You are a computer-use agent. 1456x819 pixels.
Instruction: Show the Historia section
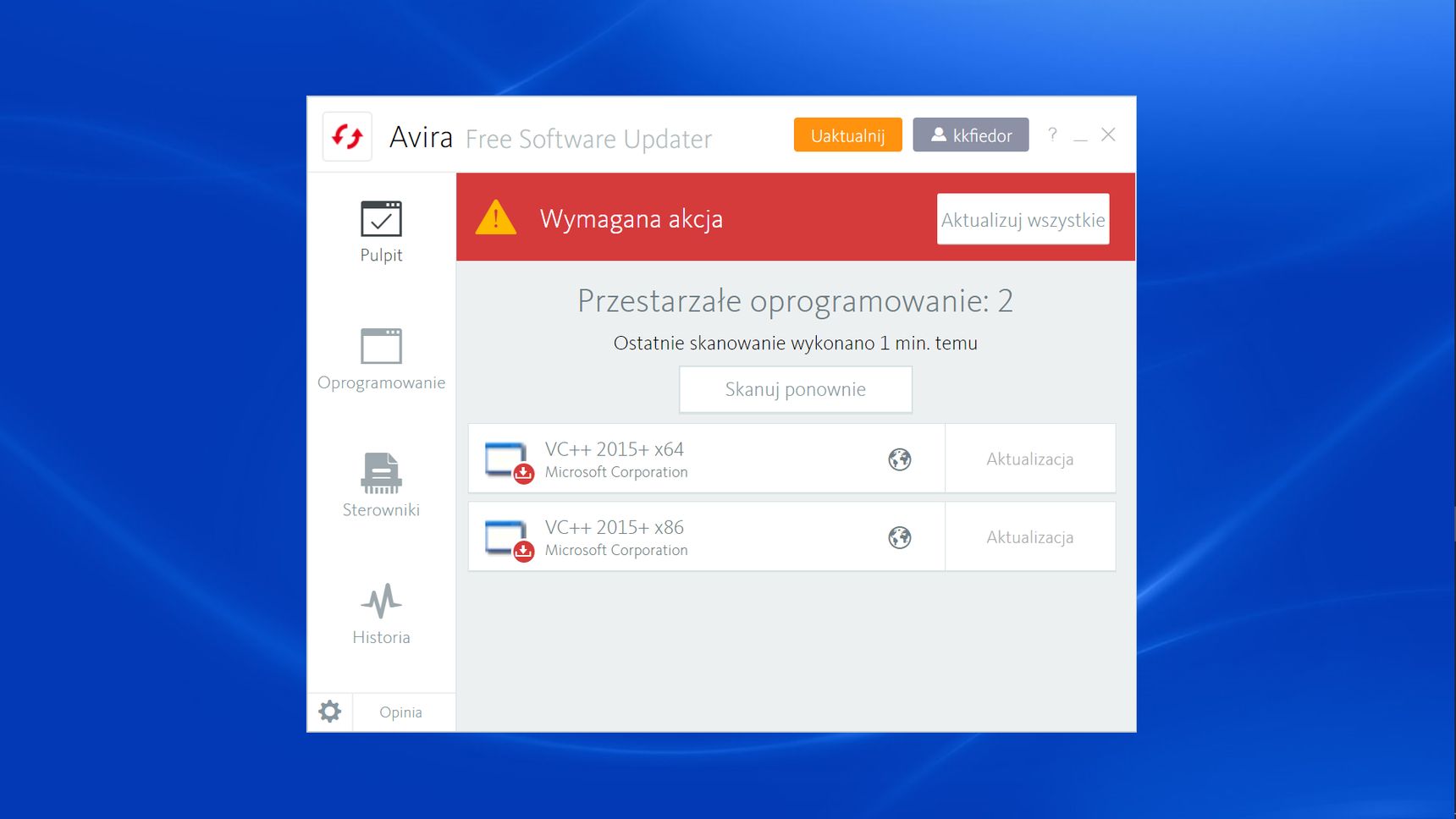click(381, 614)
